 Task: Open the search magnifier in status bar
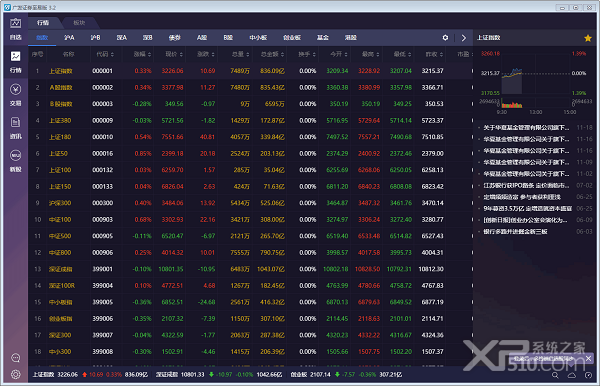coord(555,375)
